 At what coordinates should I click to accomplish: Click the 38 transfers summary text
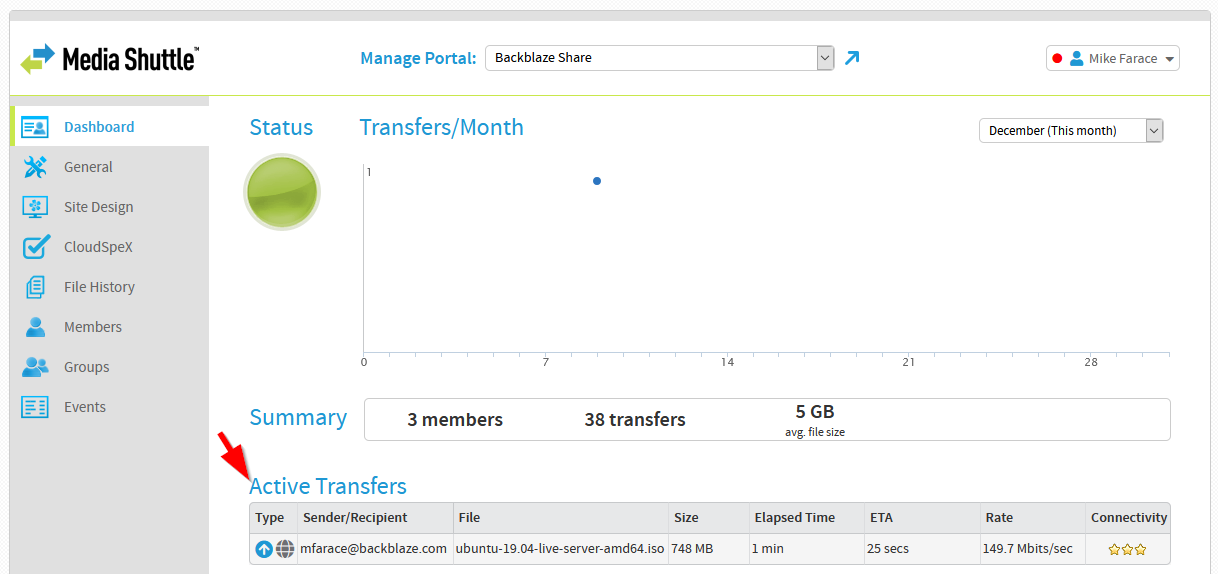[x=635, y=420]
